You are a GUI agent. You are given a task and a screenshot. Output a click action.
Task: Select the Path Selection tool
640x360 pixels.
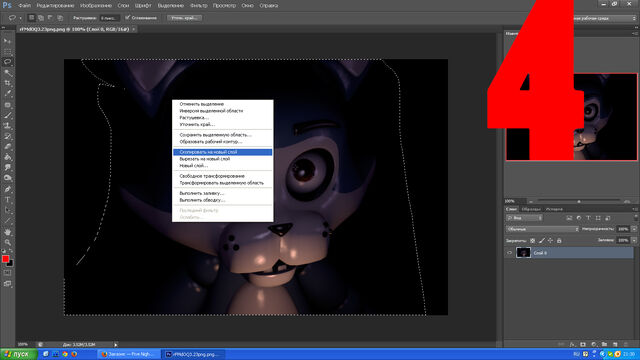point(7,210)
